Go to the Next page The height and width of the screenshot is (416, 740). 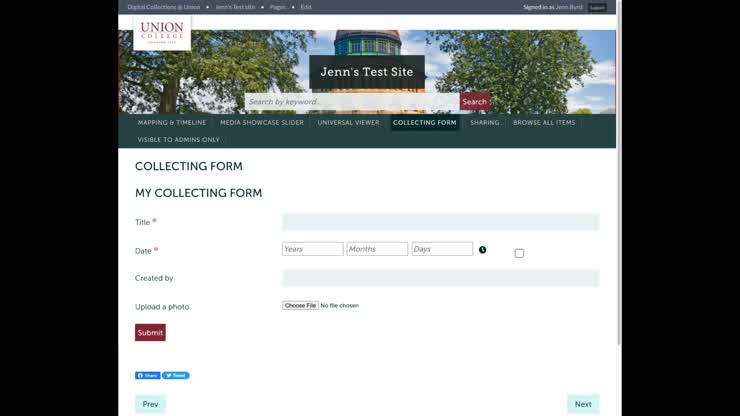pos(583,404)
